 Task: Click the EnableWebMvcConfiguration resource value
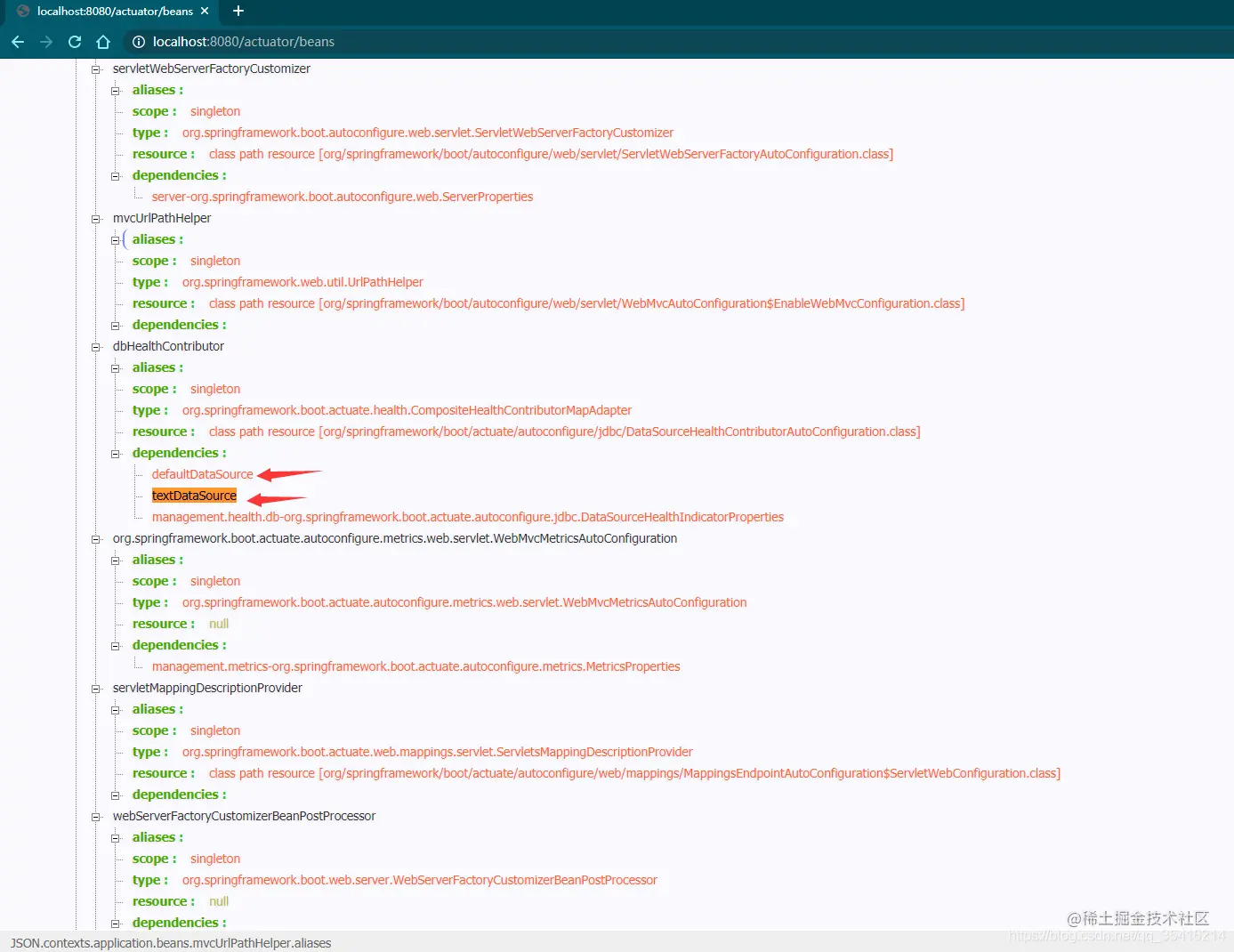[586, 303]
